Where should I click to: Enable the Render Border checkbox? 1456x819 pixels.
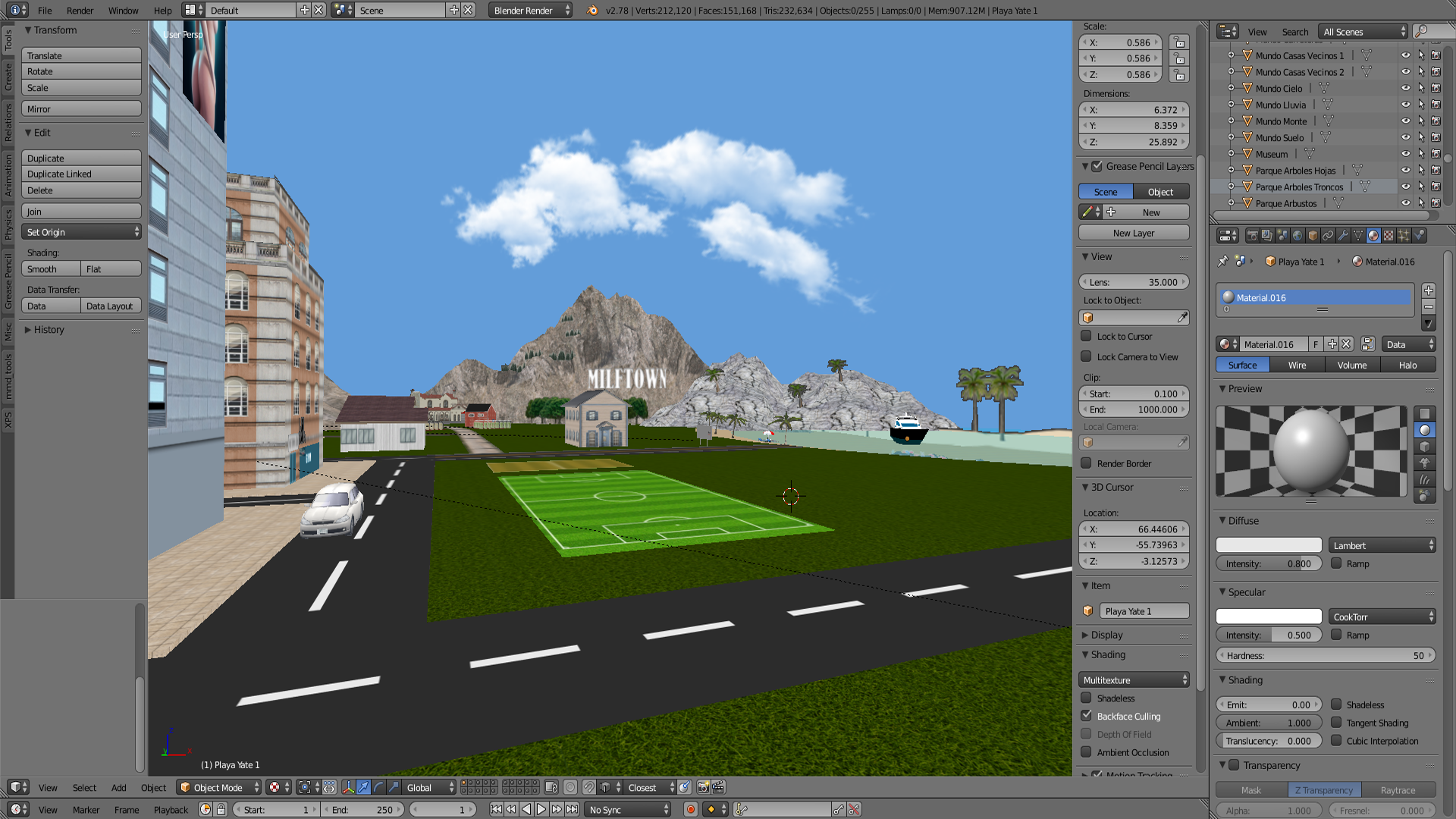tap(1086, 463)
